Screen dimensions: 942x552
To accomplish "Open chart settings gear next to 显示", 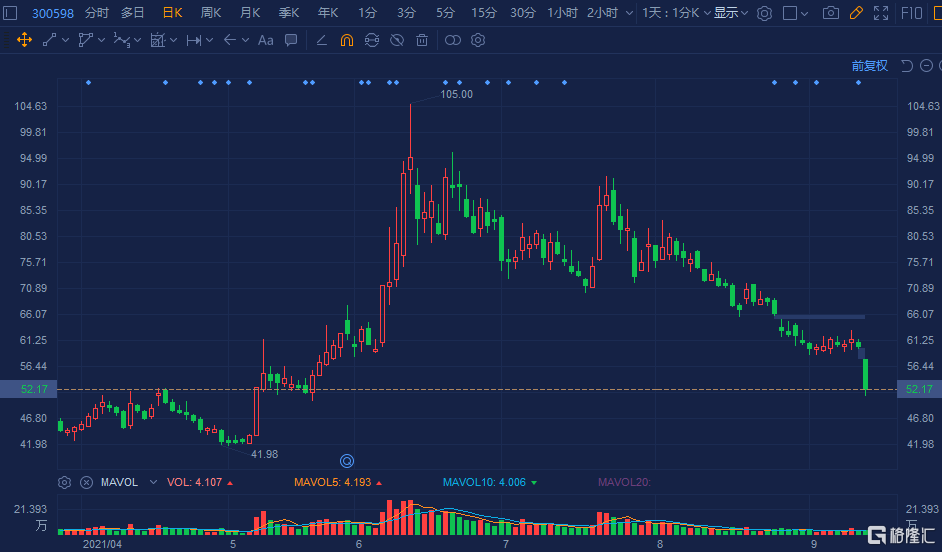I will [x=764, y=13].
